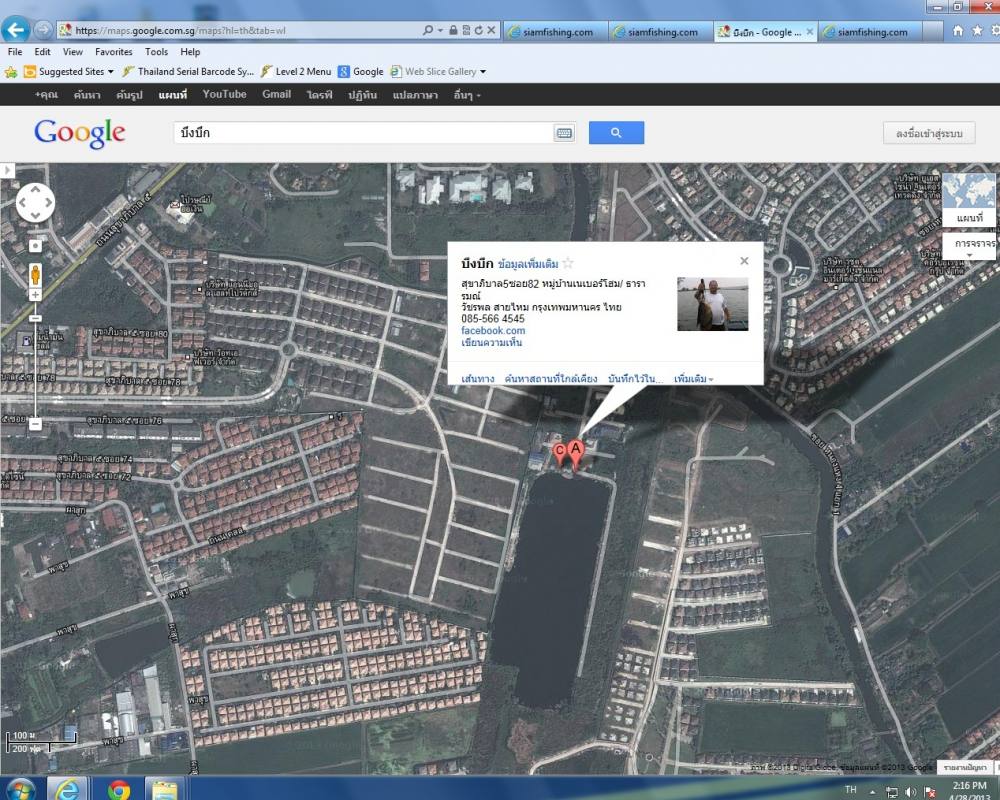Expand the left side panel arrow
Viewport: 1000px width, 800px height.
tap(7, 170)
